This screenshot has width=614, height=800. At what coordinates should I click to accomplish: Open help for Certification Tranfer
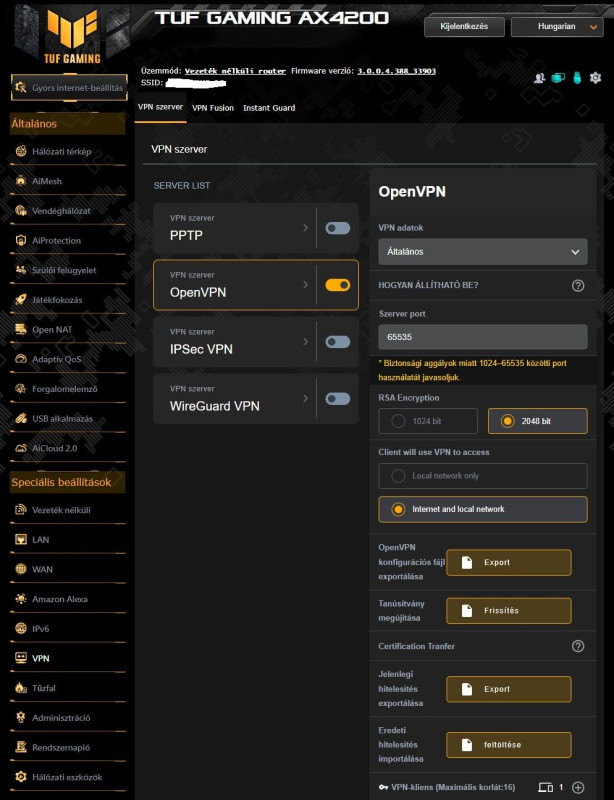pos(578,646)
